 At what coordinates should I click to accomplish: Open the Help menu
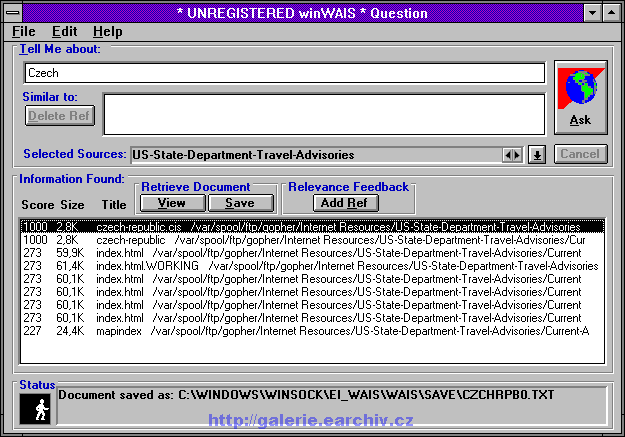coord(108,31)
